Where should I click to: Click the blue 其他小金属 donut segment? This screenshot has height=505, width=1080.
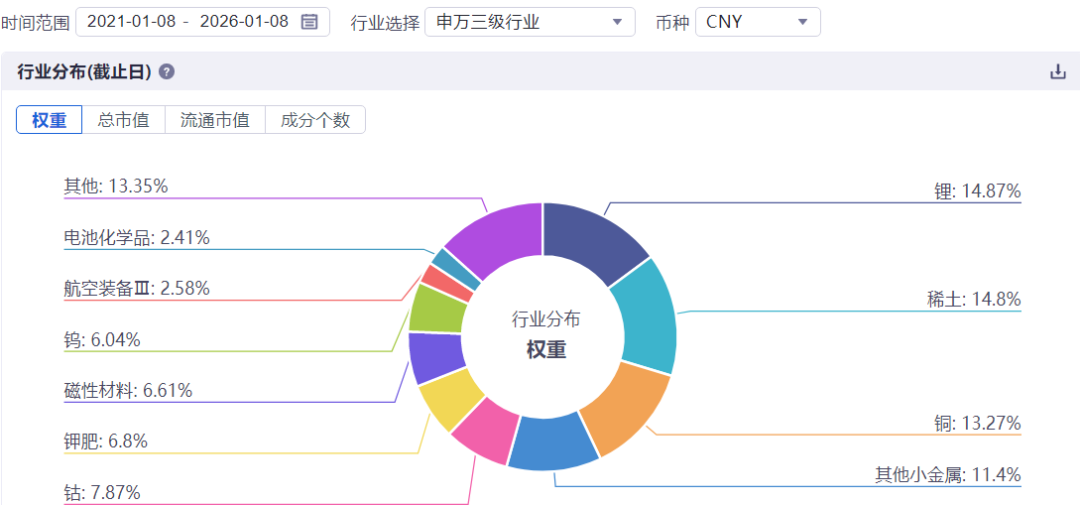(x=555, y=444)
